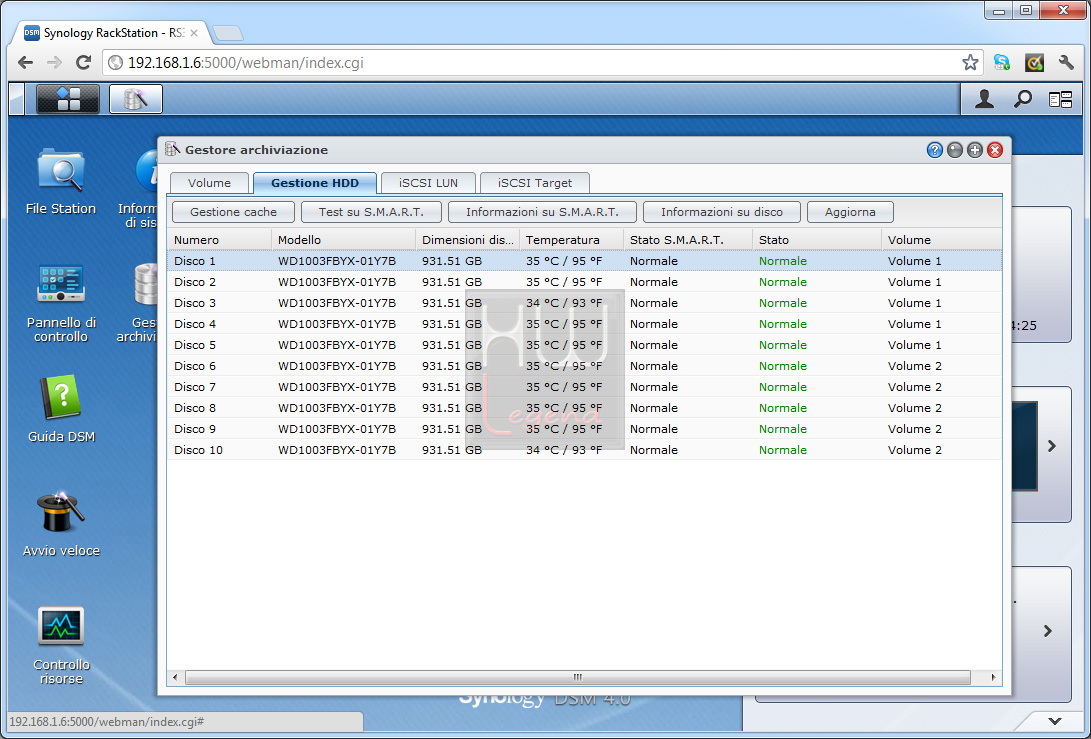Screen dimensions: 1091x739
Task: Select the Disco 8 row
Action: point(584,408)
